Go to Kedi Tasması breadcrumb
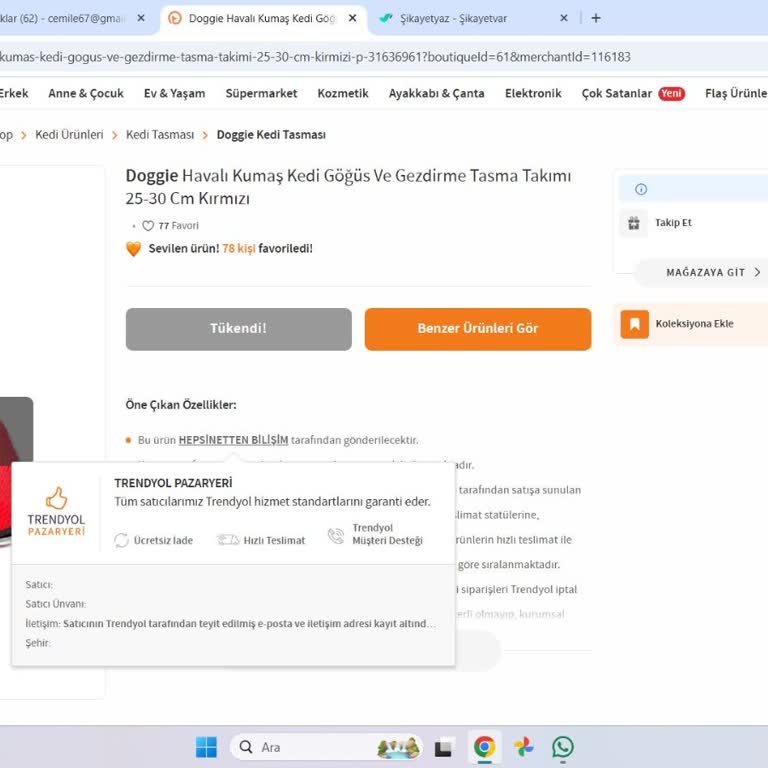 pos(160,135)
